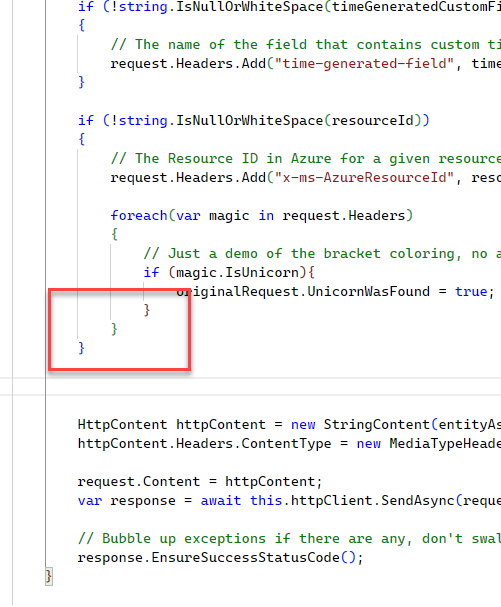Click the in keyword of foreach
The height and width of the screenshot is (607, 501).
click(266, 215)
